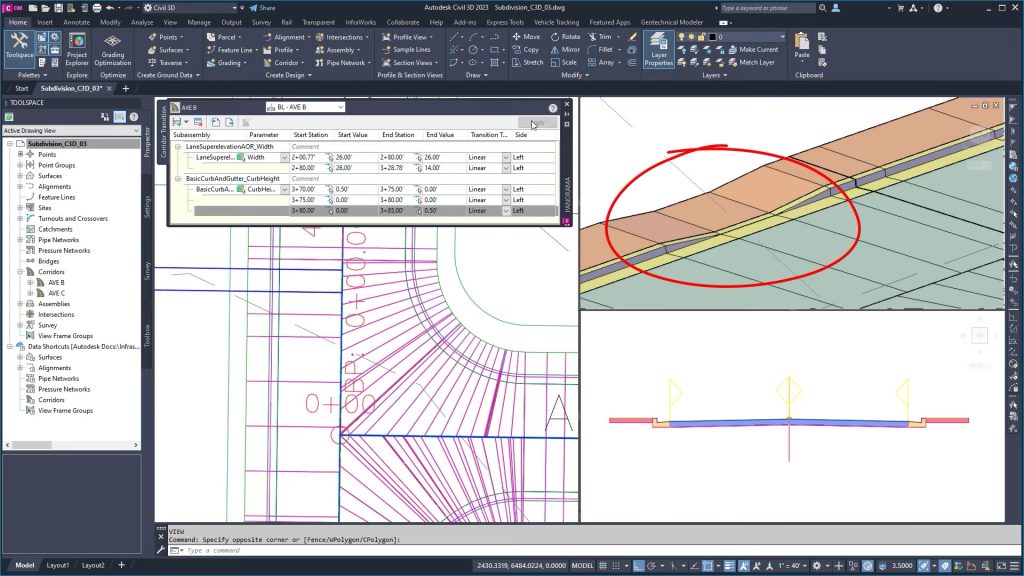Collapse BasicCurbAndGutter_CurbHeight group

tap(178, 178)
